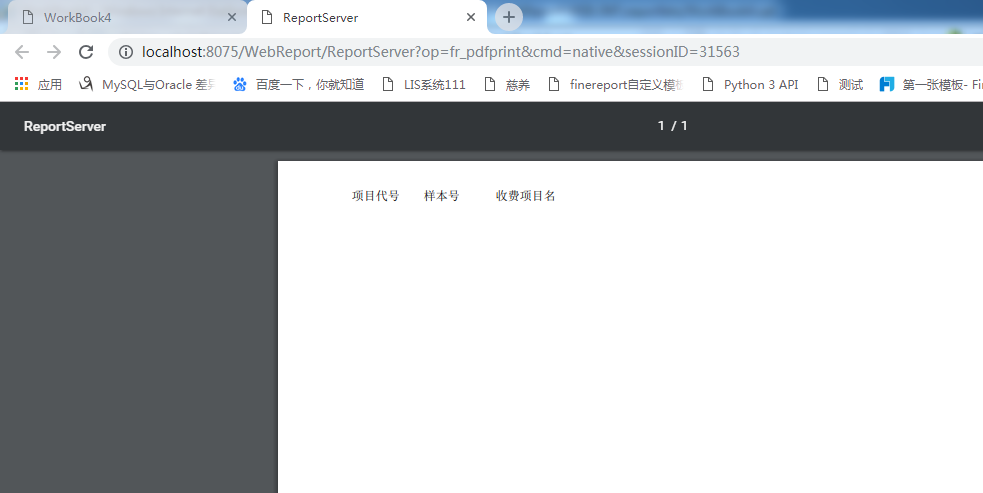Click the localhost URL address bar

click(x=545, y=52)
